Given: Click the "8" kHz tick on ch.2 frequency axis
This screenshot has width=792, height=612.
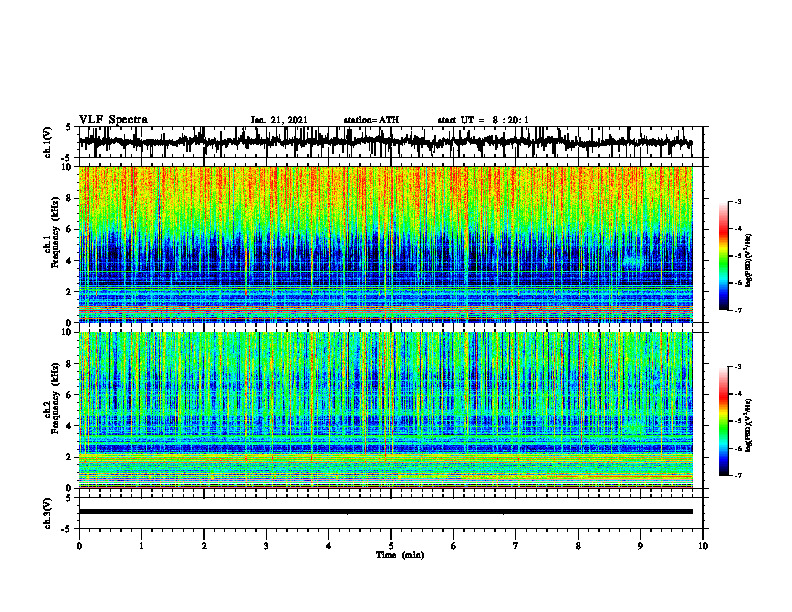Looking at the screenshot, I should pos(70,364).
